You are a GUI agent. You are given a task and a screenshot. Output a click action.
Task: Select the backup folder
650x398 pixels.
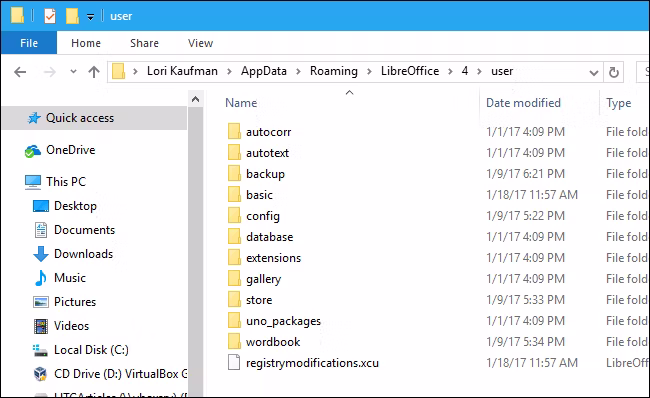point(265,174)
